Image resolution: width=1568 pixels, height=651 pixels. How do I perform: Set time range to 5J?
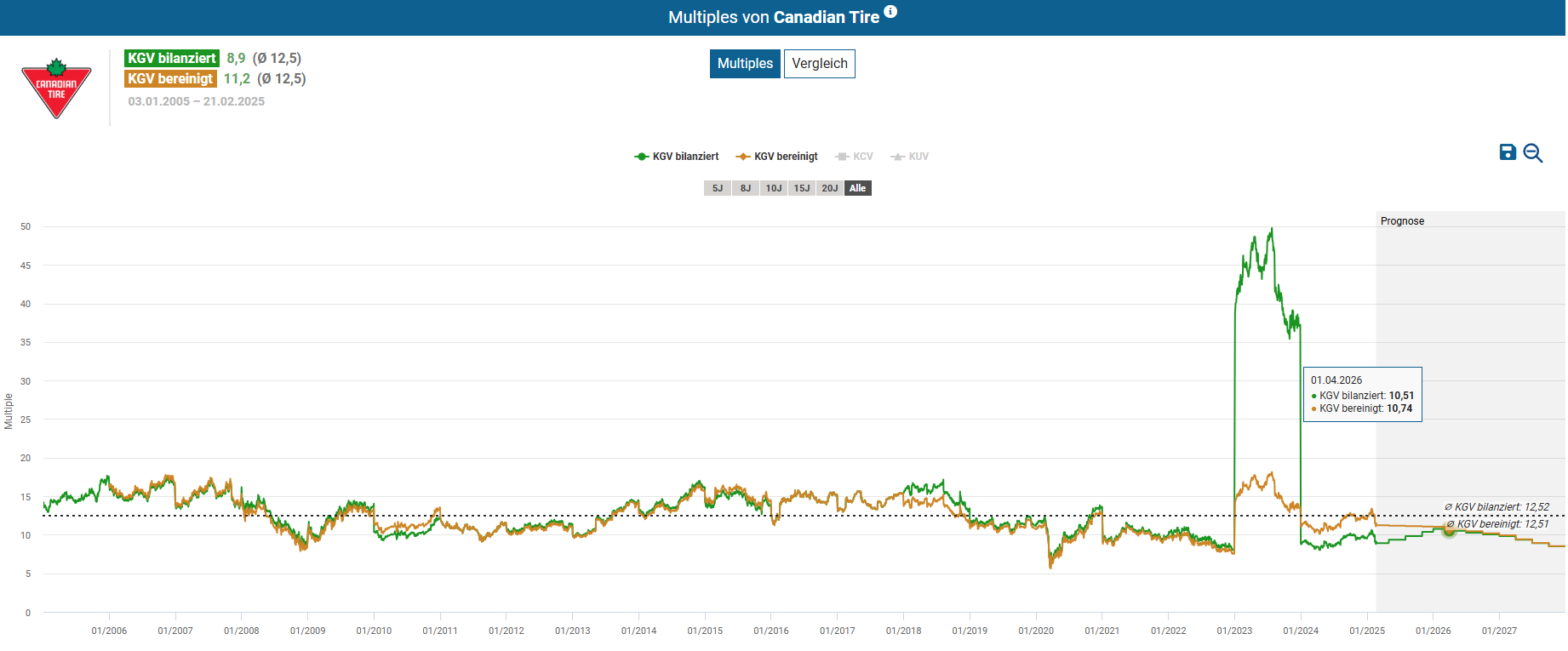click(718, 188)
